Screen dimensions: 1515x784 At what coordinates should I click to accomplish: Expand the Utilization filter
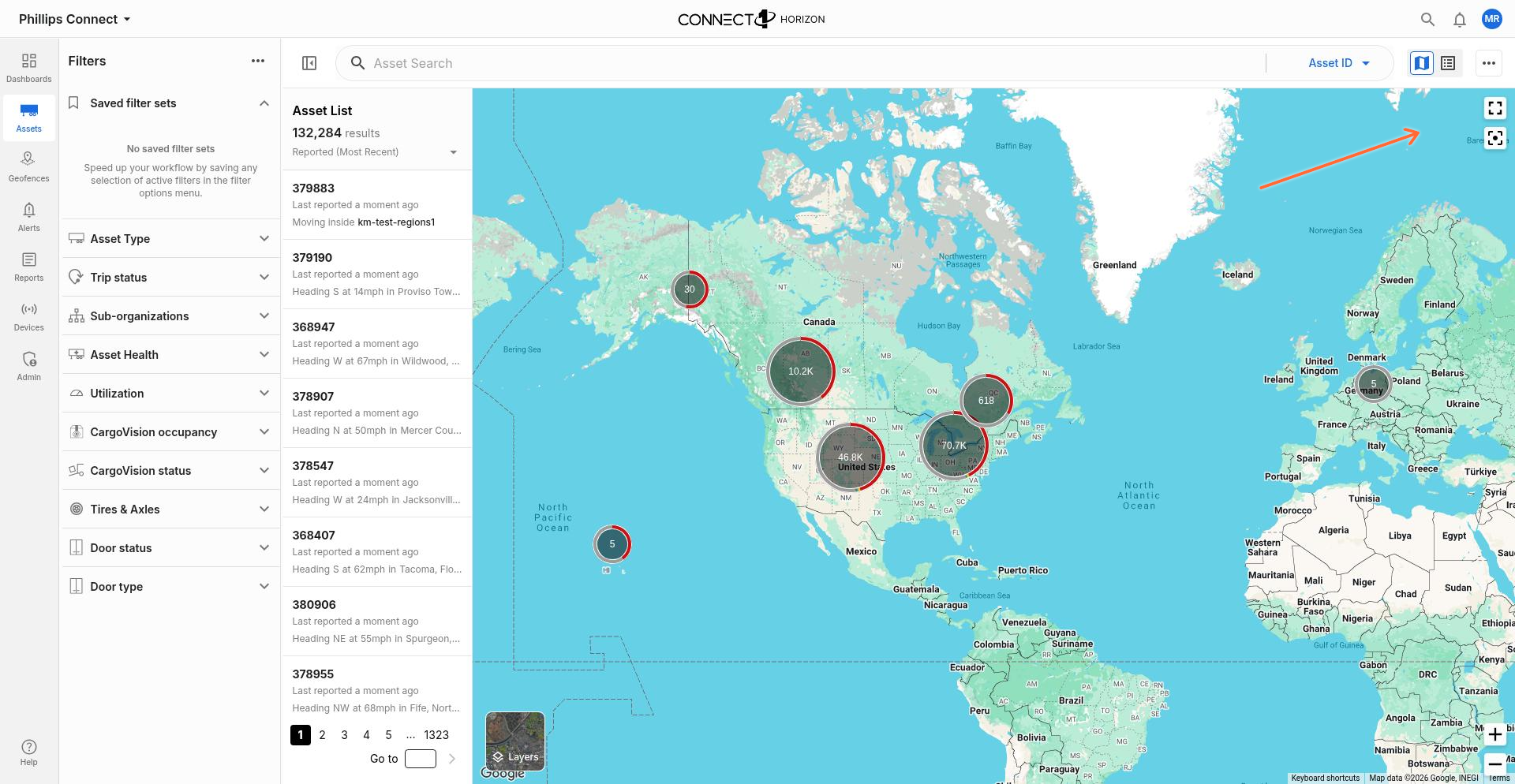170,394
